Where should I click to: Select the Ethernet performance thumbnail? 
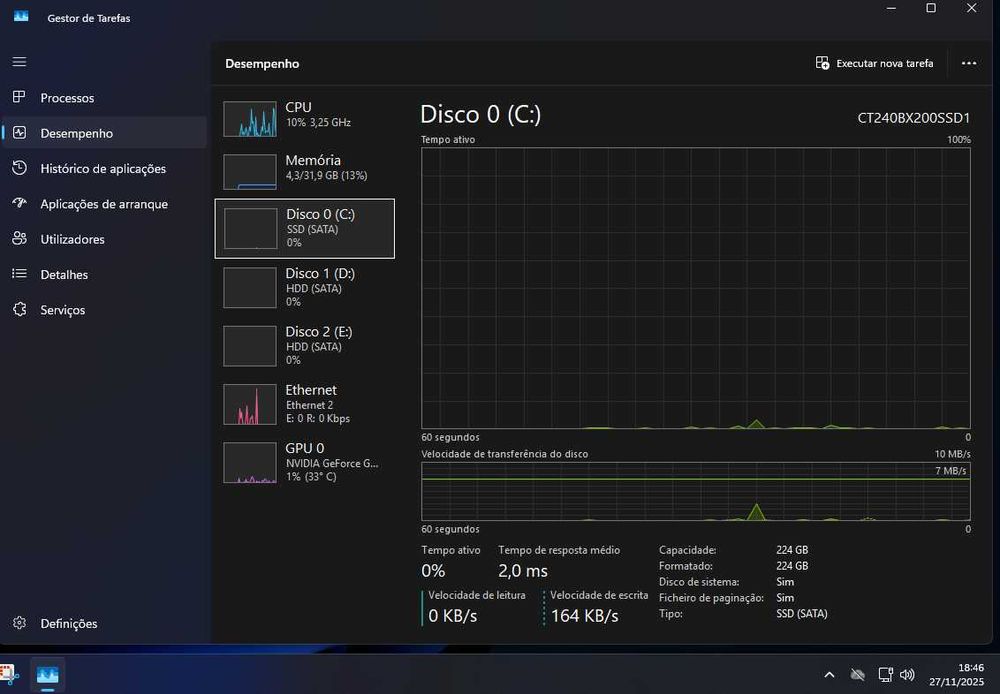pos(250,404)
